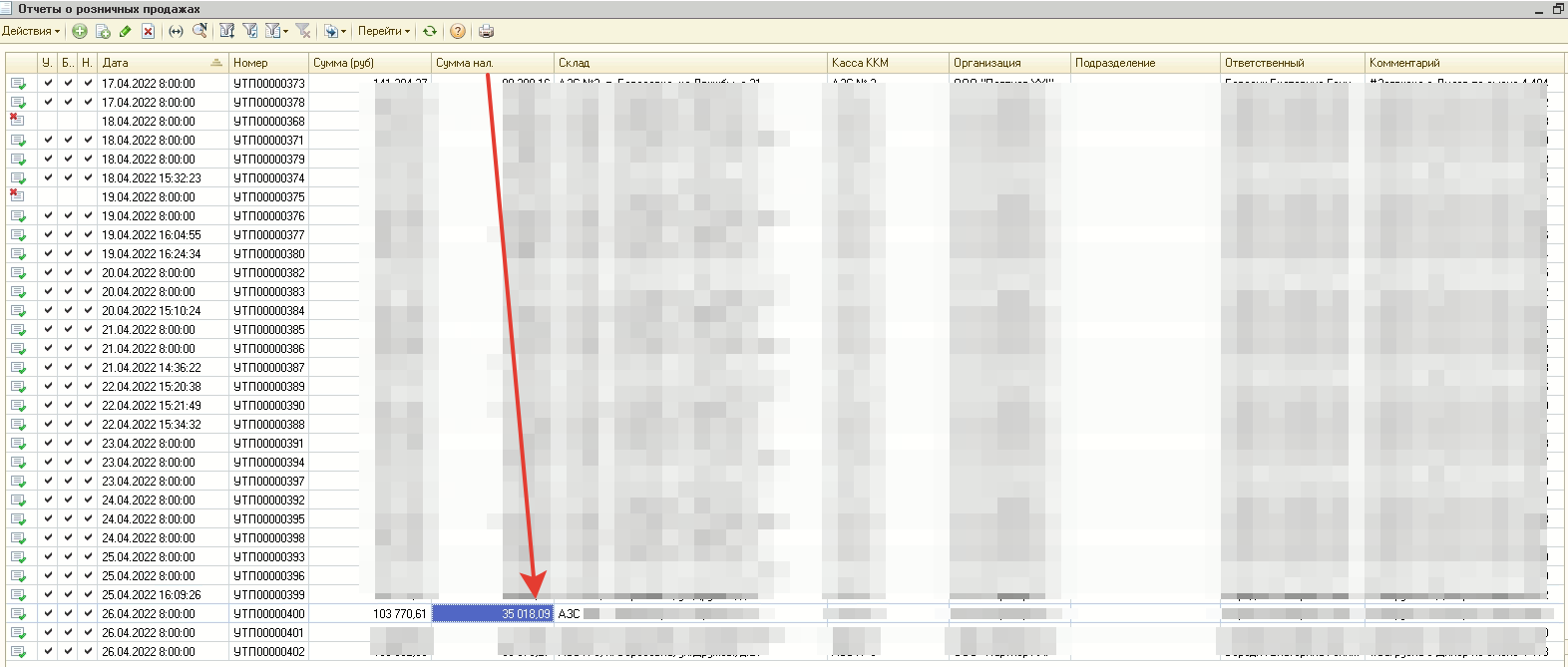Toggle Б checkmark for document УТП00000373
Screen dimensions: 1568x667
click(x=68, y=84)
